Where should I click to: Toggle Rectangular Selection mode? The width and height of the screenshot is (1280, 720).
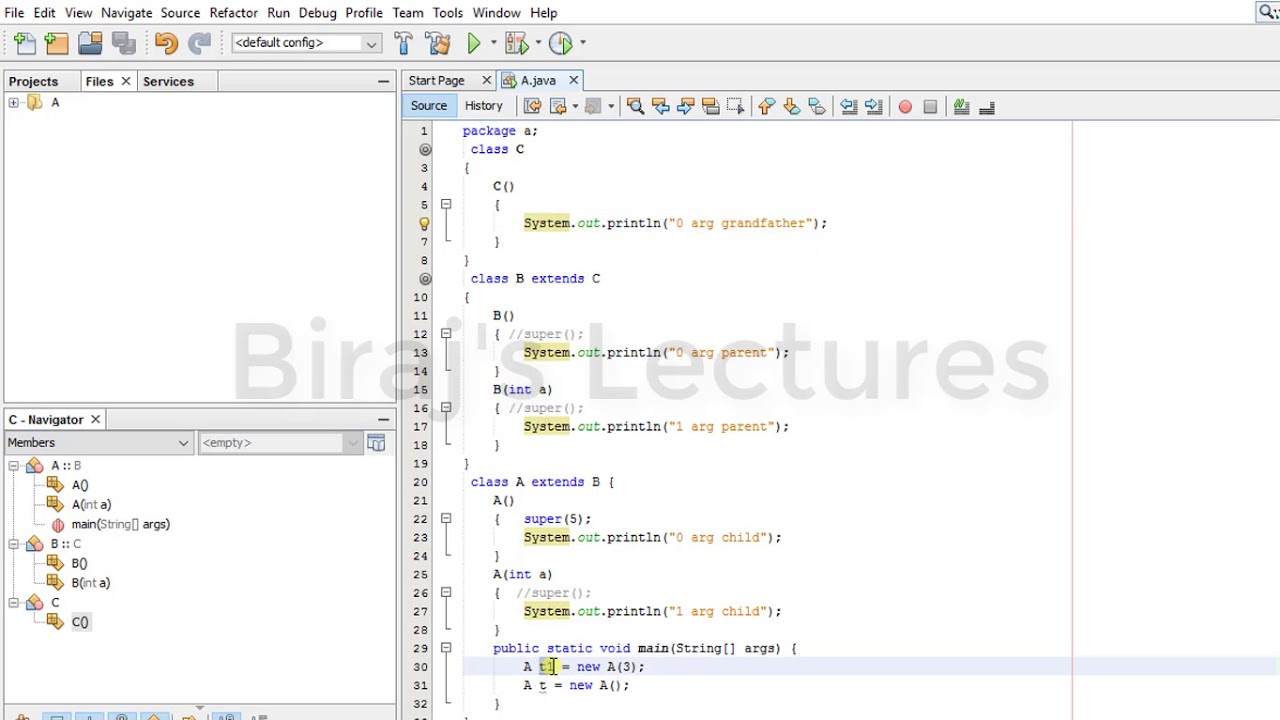735,106
